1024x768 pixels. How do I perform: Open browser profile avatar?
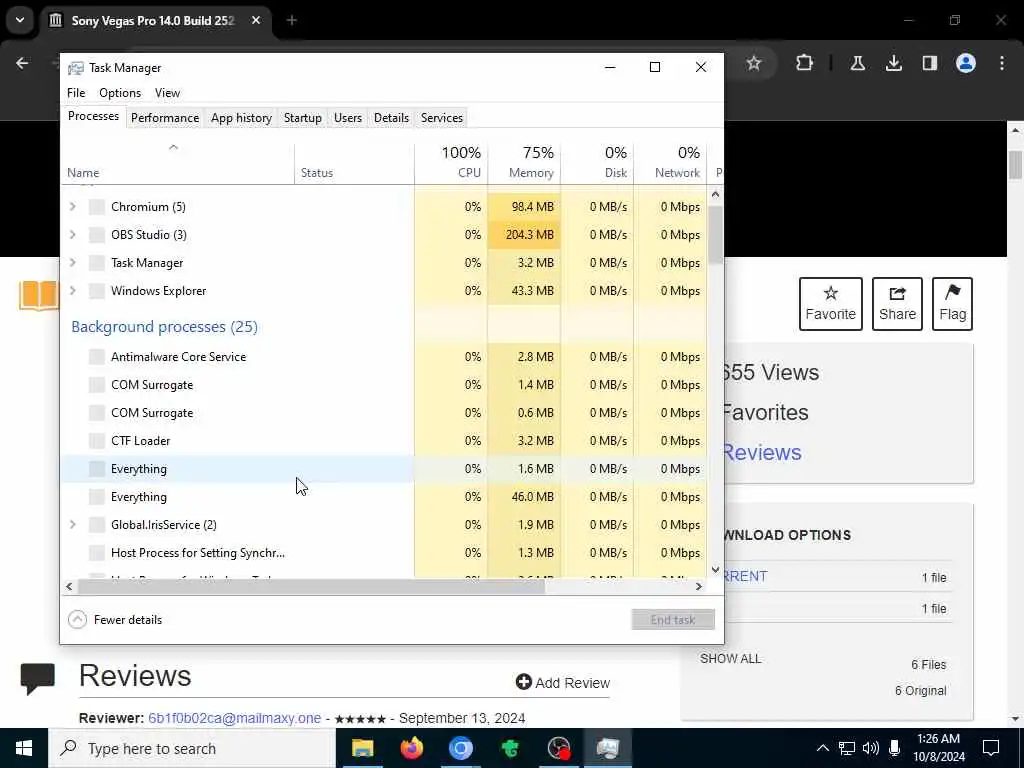(x=966, y=63)
